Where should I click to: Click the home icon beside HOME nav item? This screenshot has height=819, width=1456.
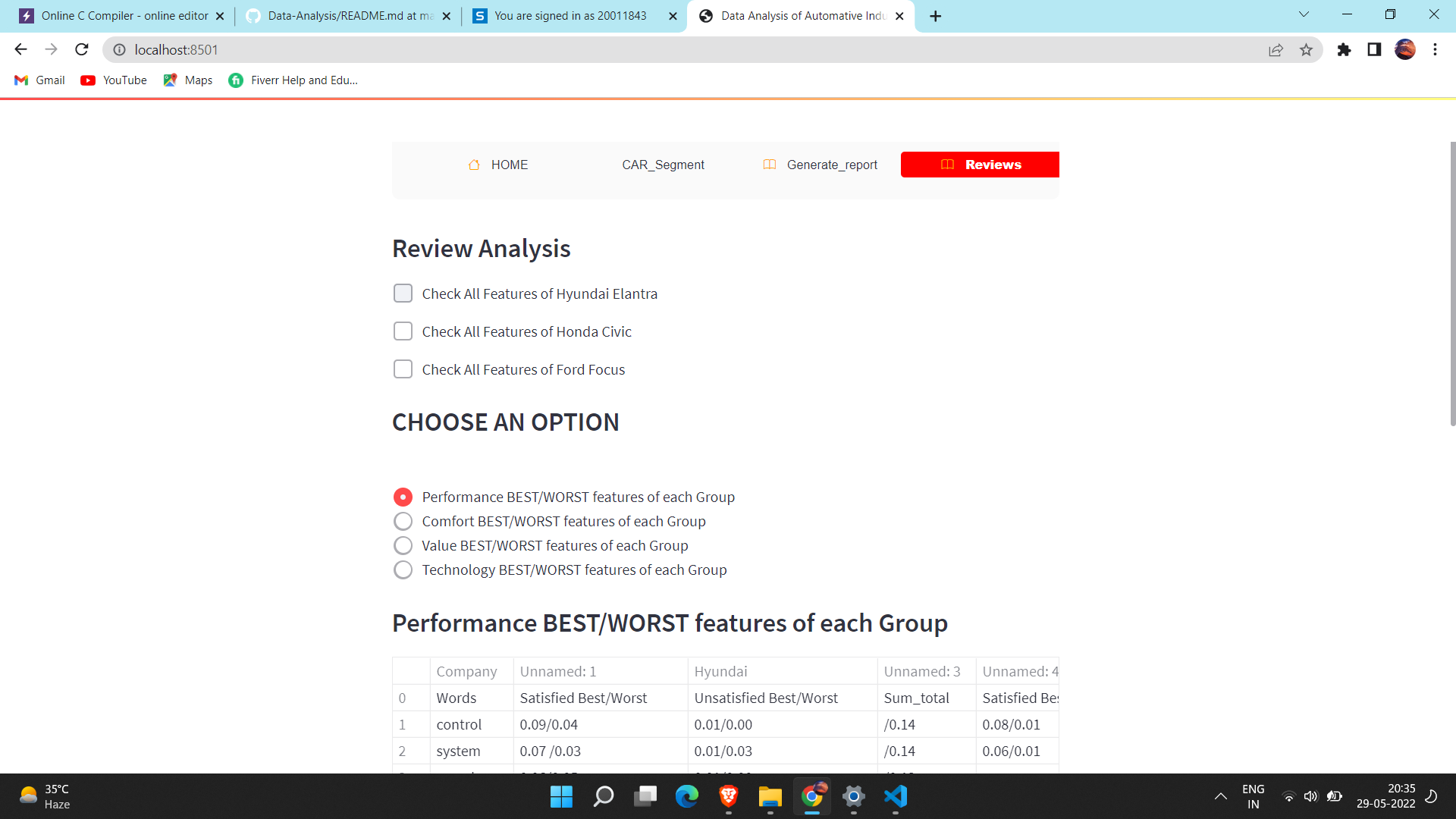coord(475,165)
